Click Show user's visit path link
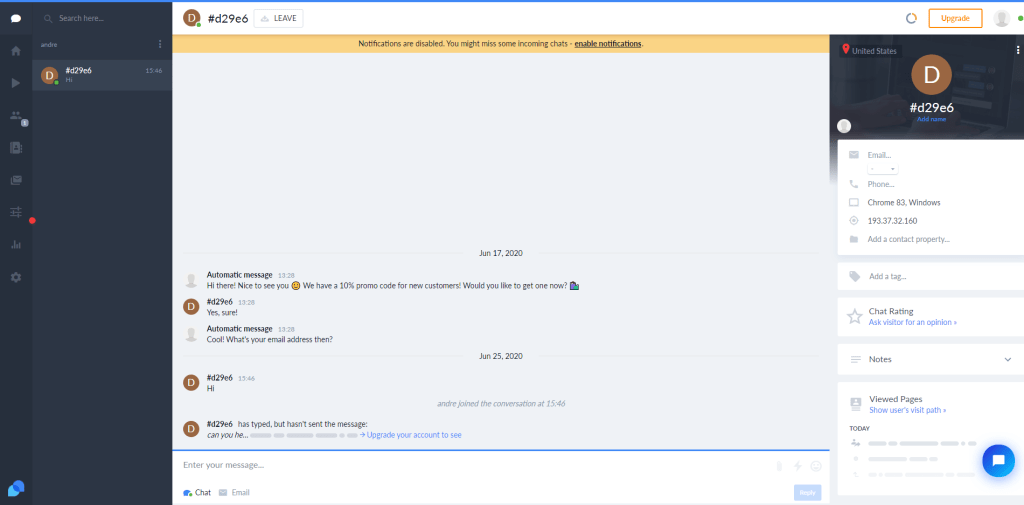The height and width of the screenshot is (505, 1024). pos(907,410)
